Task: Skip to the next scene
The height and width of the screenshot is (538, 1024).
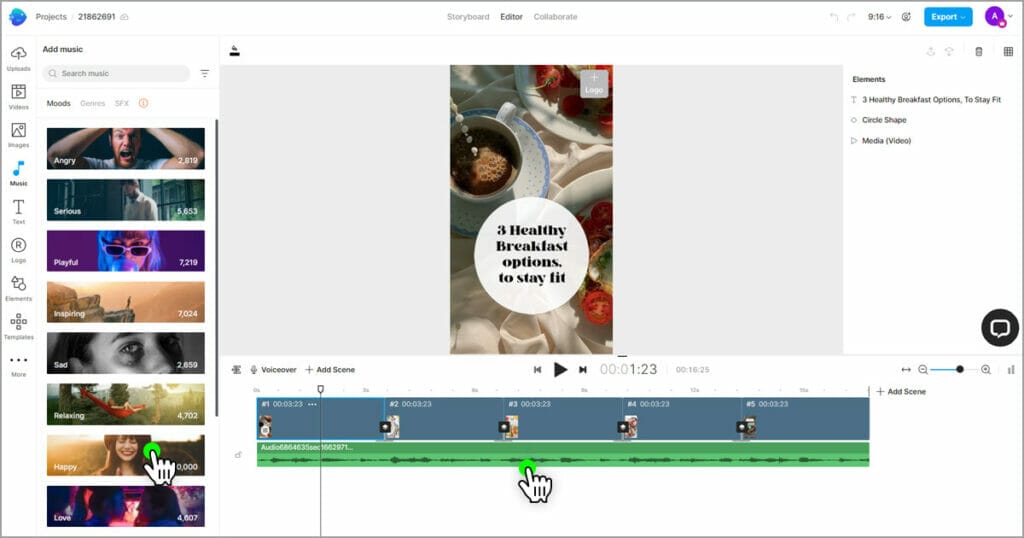Action: point(583,370)
